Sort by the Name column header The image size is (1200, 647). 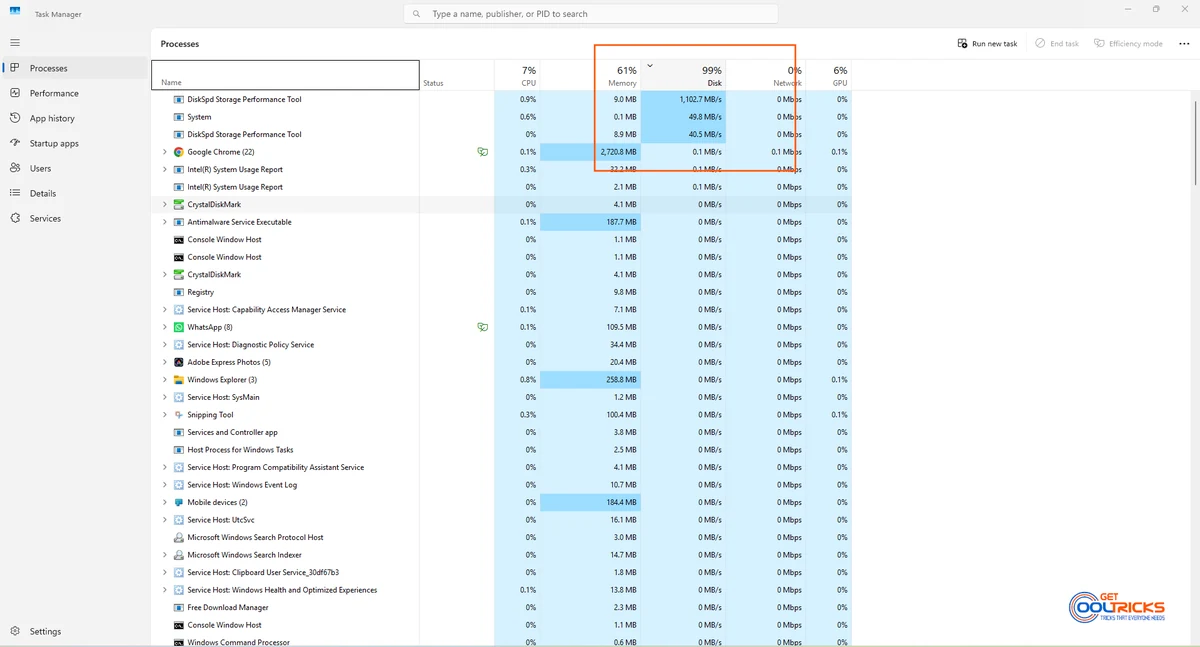(285, 75)
